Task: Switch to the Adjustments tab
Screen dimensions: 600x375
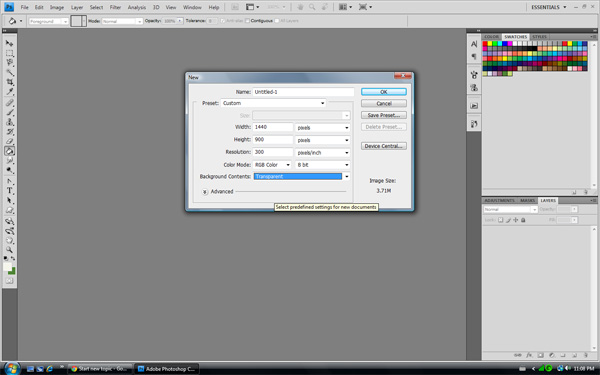Action: pos(499,201)
